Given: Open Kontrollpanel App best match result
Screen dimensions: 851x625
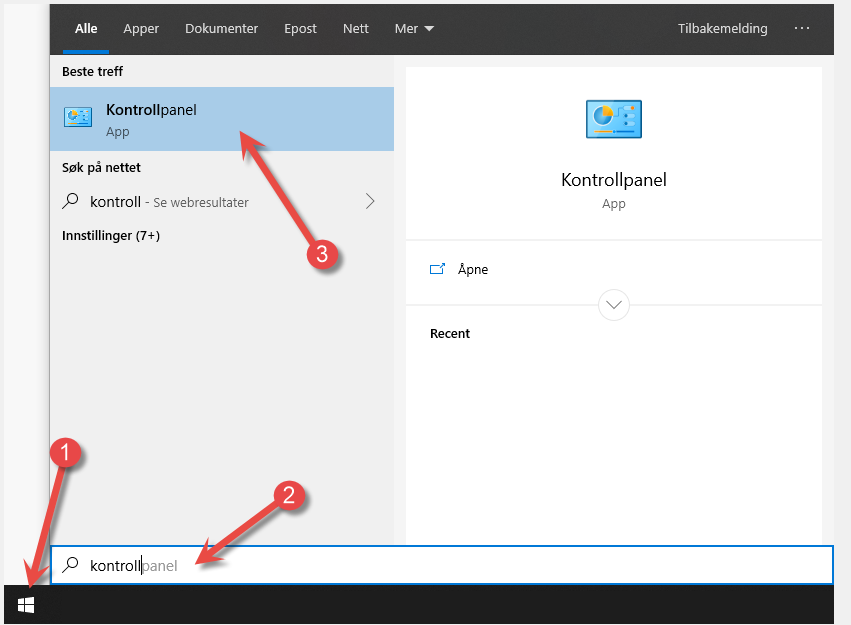Looking at the screenshot, I should point(221,119).
